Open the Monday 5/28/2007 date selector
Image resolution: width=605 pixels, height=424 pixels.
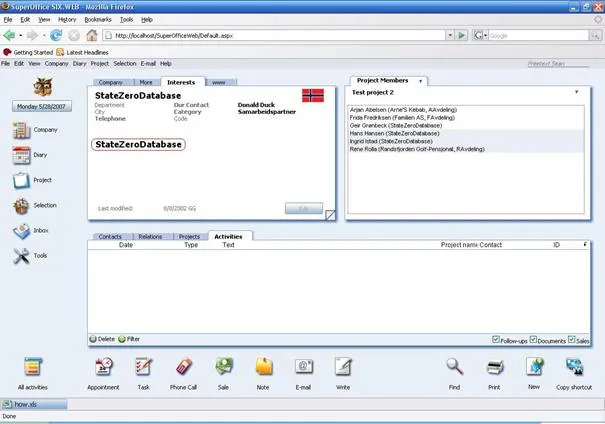click(40, 106)
